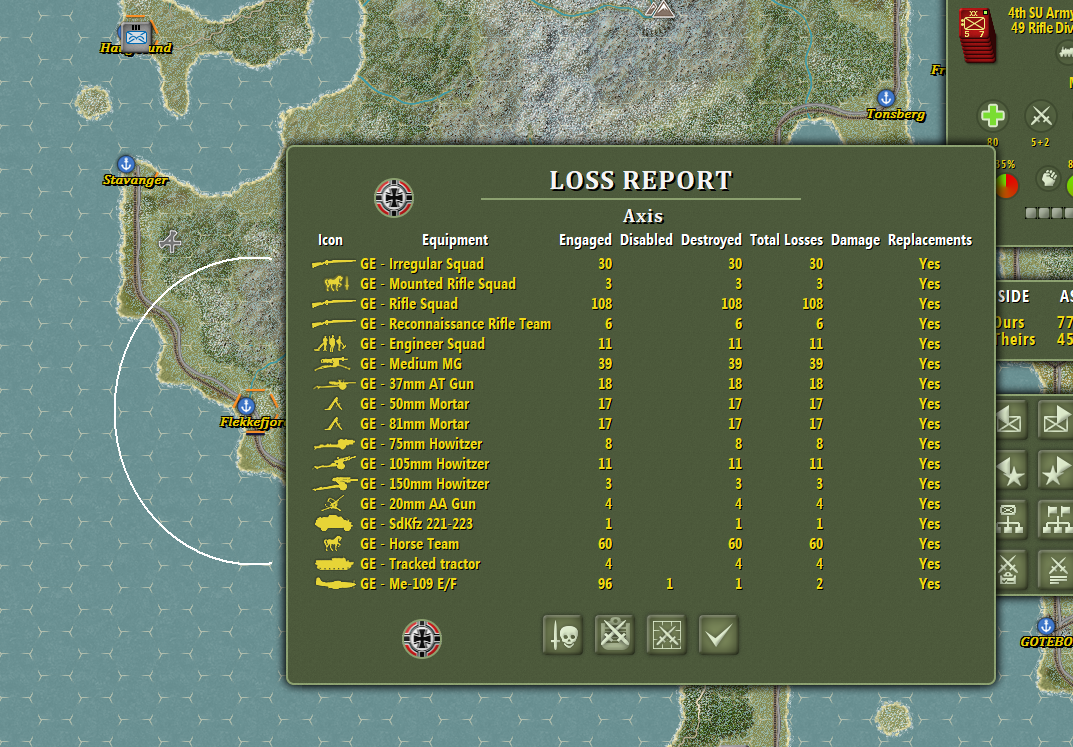Click the crossed swords grid button
The image size is (1073, 747).
coord(667,635)
